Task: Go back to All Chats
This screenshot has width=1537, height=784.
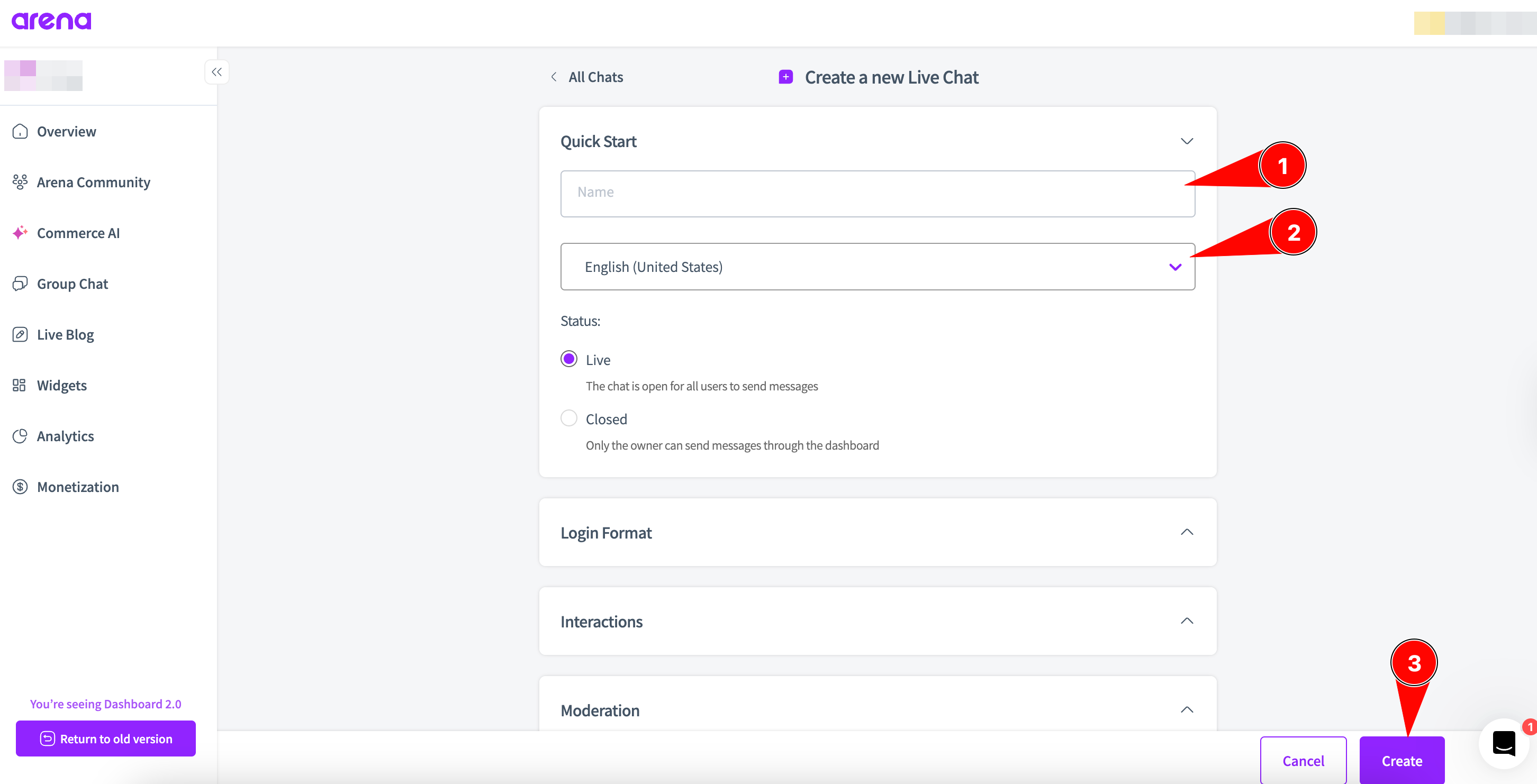Action: [x=586, y=77]
